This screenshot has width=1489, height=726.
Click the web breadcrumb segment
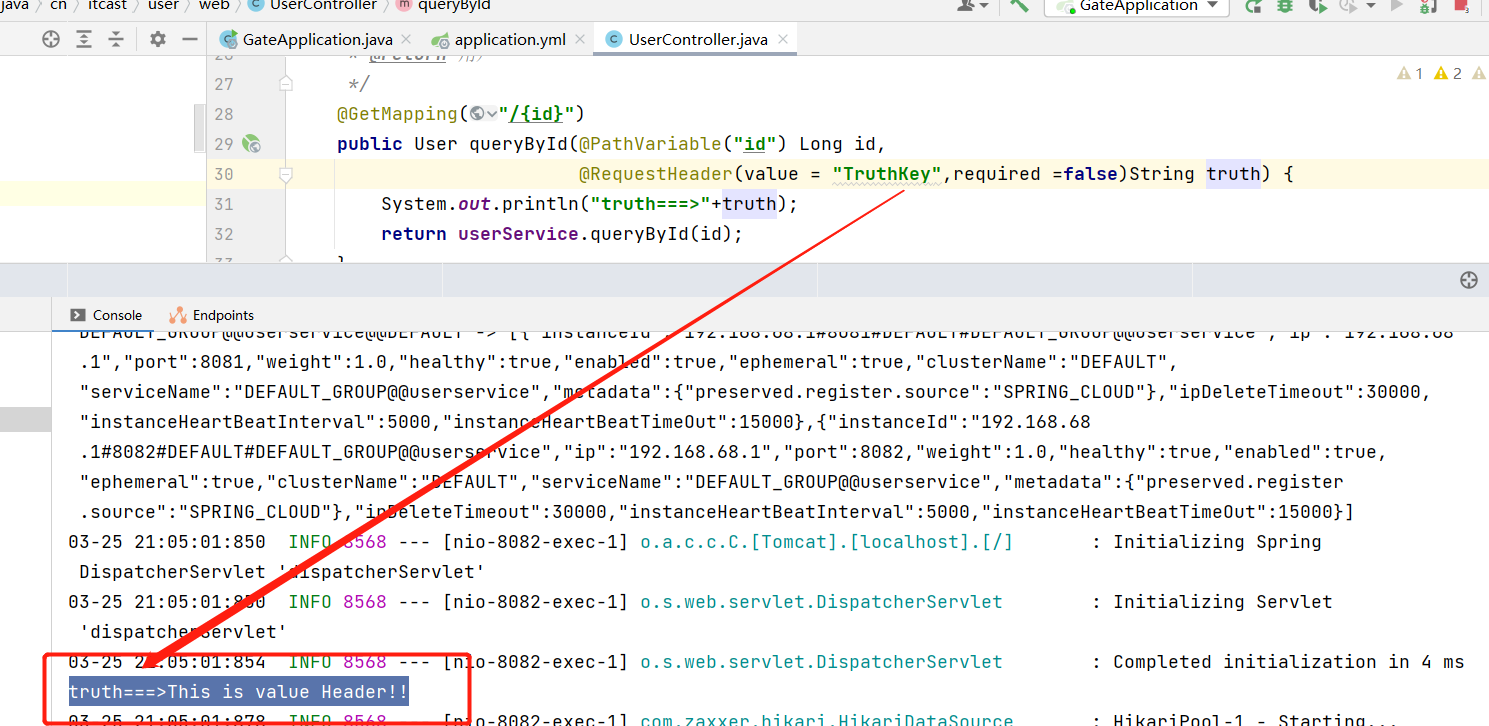click(214, 6)
